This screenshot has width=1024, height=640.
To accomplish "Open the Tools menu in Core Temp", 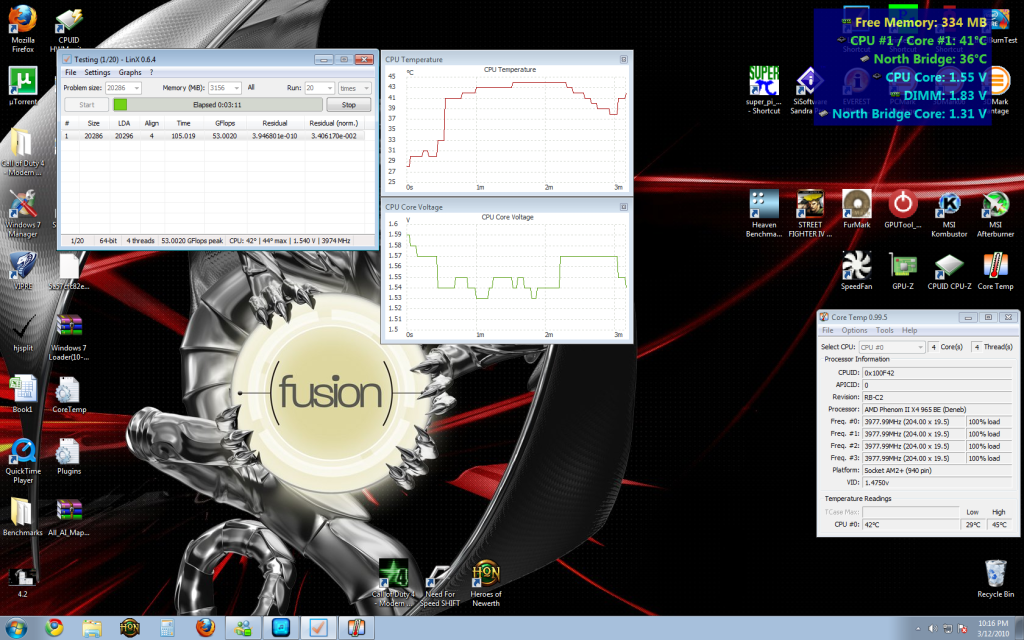I will pos(884,330).
